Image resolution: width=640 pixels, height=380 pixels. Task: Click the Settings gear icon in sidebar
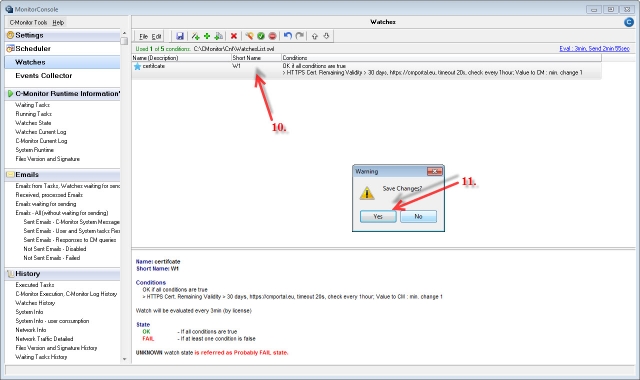[x=11, y=35]
